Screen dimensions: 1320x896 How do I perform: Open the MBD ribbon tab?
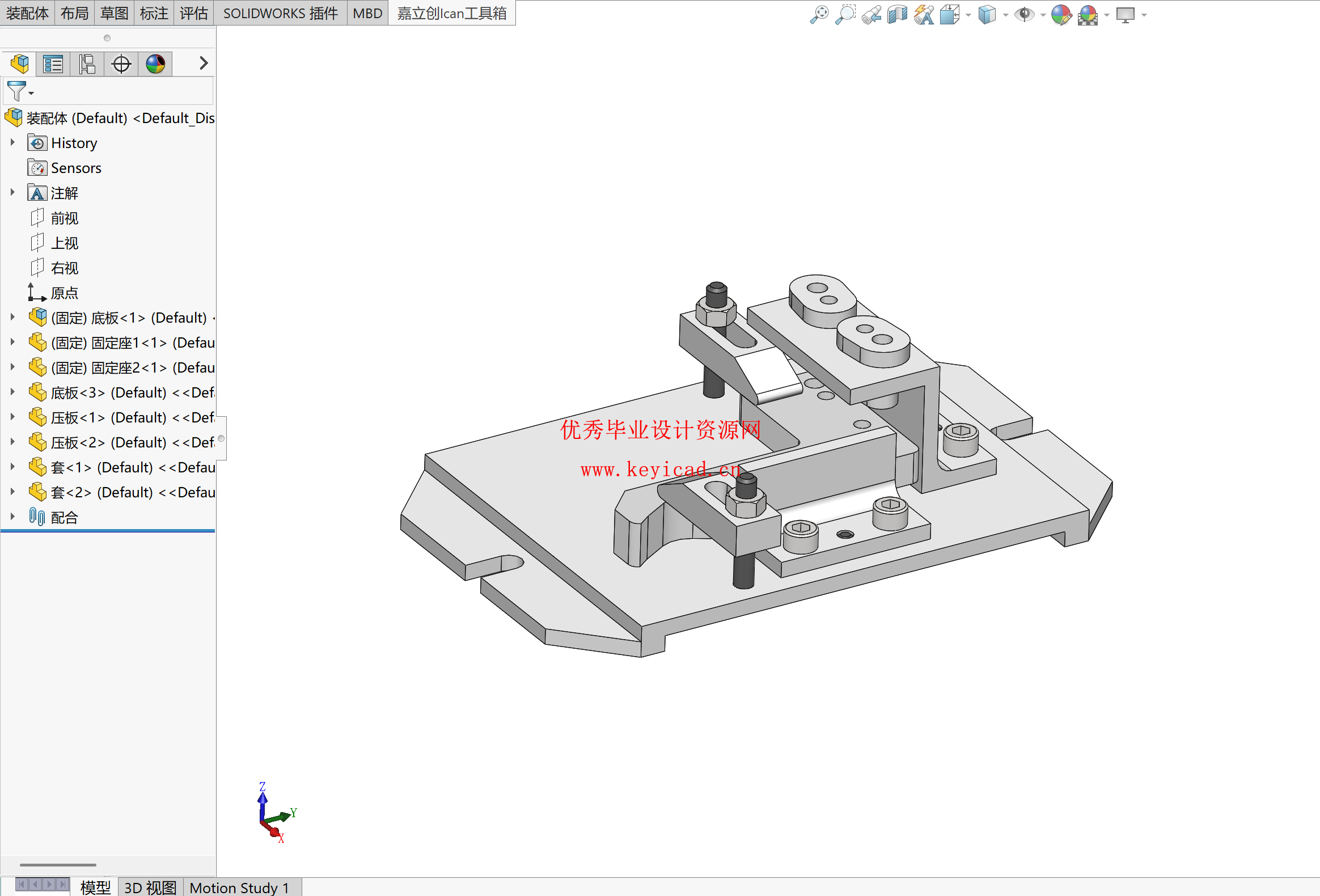point(367,13)
